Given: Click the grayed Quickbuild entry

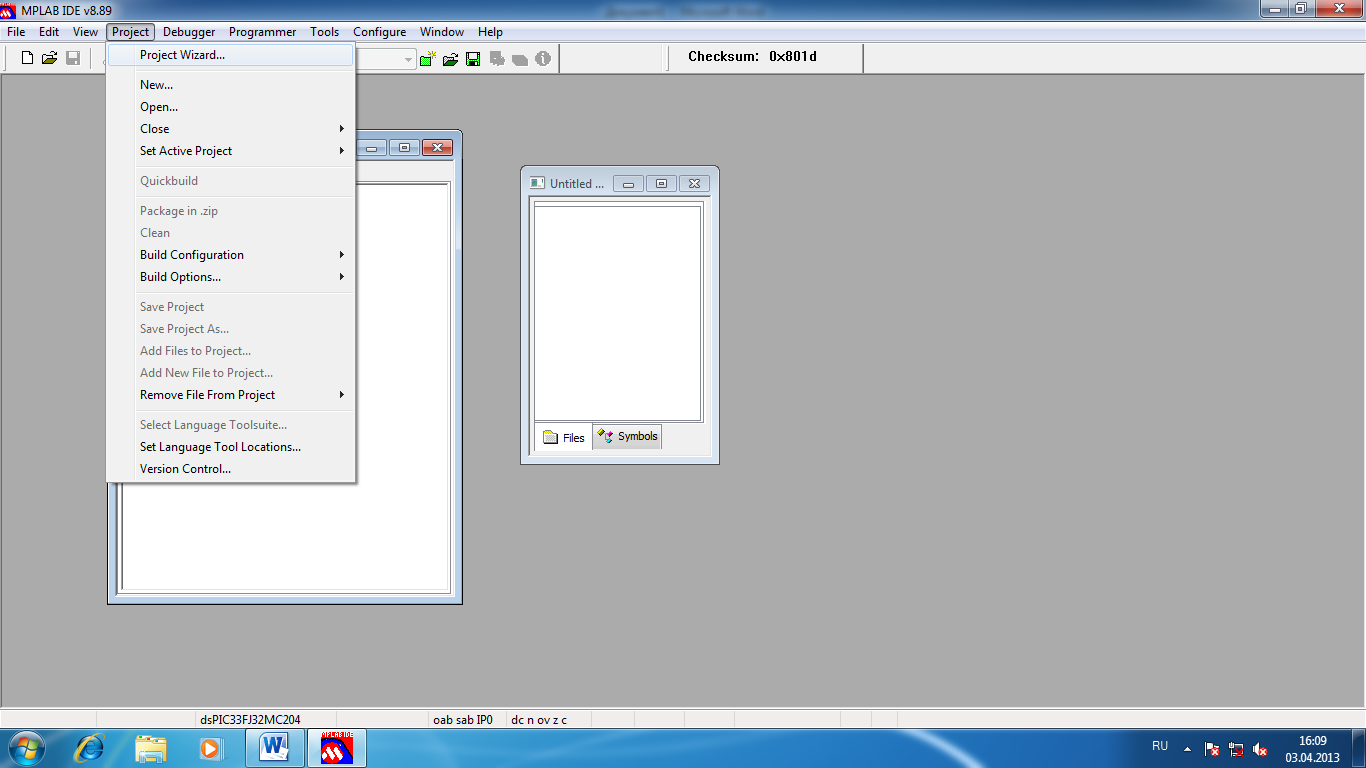Looking at the screenshot, I should pos(231,181).
